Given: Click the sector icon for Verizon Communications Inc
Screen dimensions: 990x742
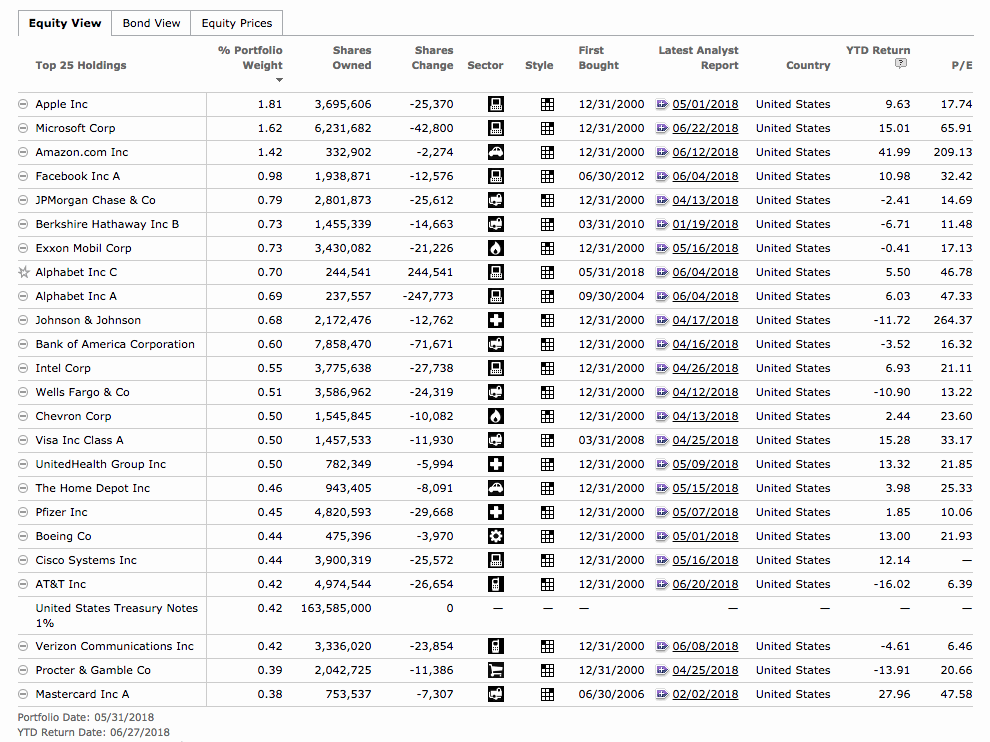Looking at the screenshot, I should [x=496, y=646].
